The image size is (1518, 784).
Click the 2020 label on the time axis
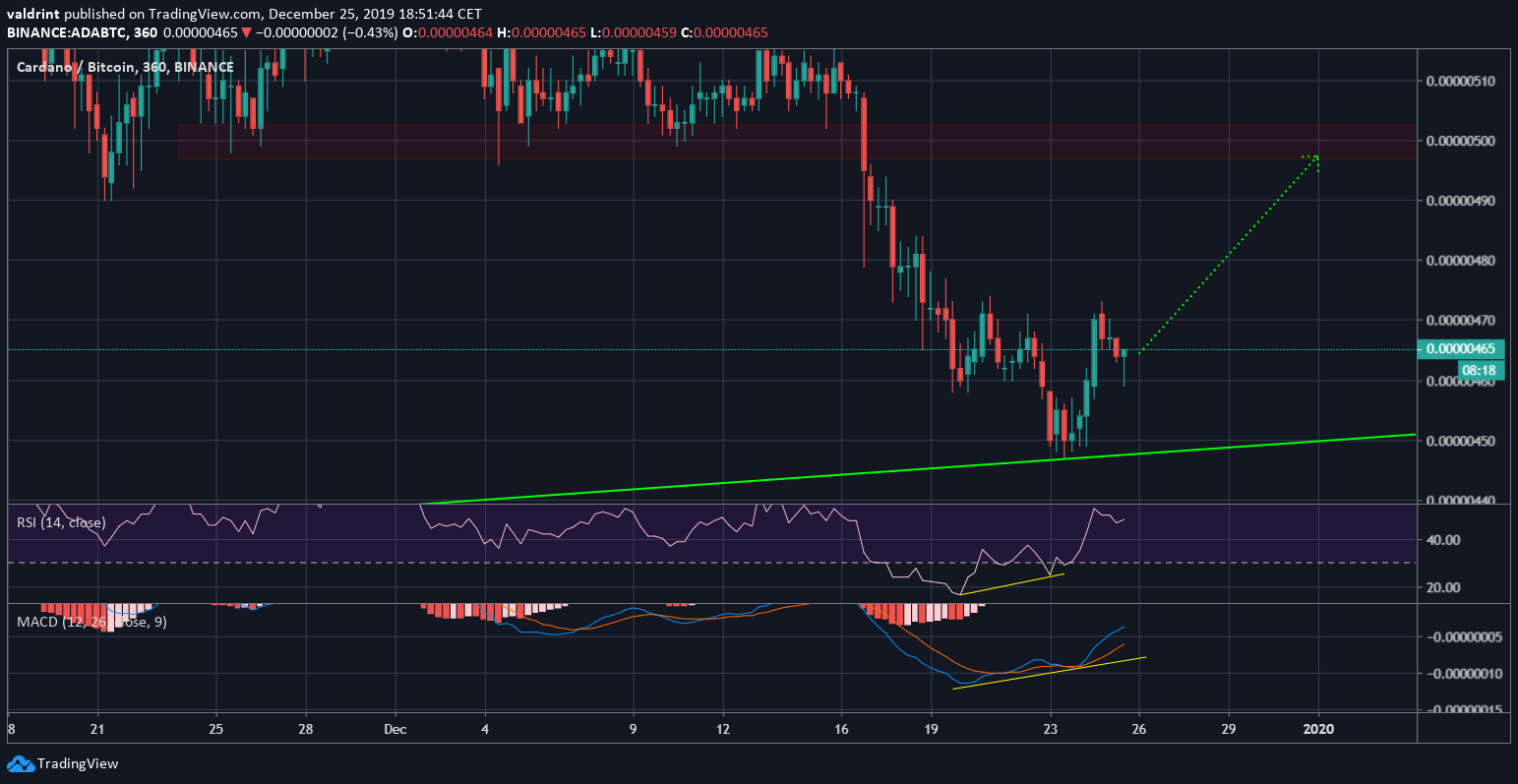point(1318,729)
